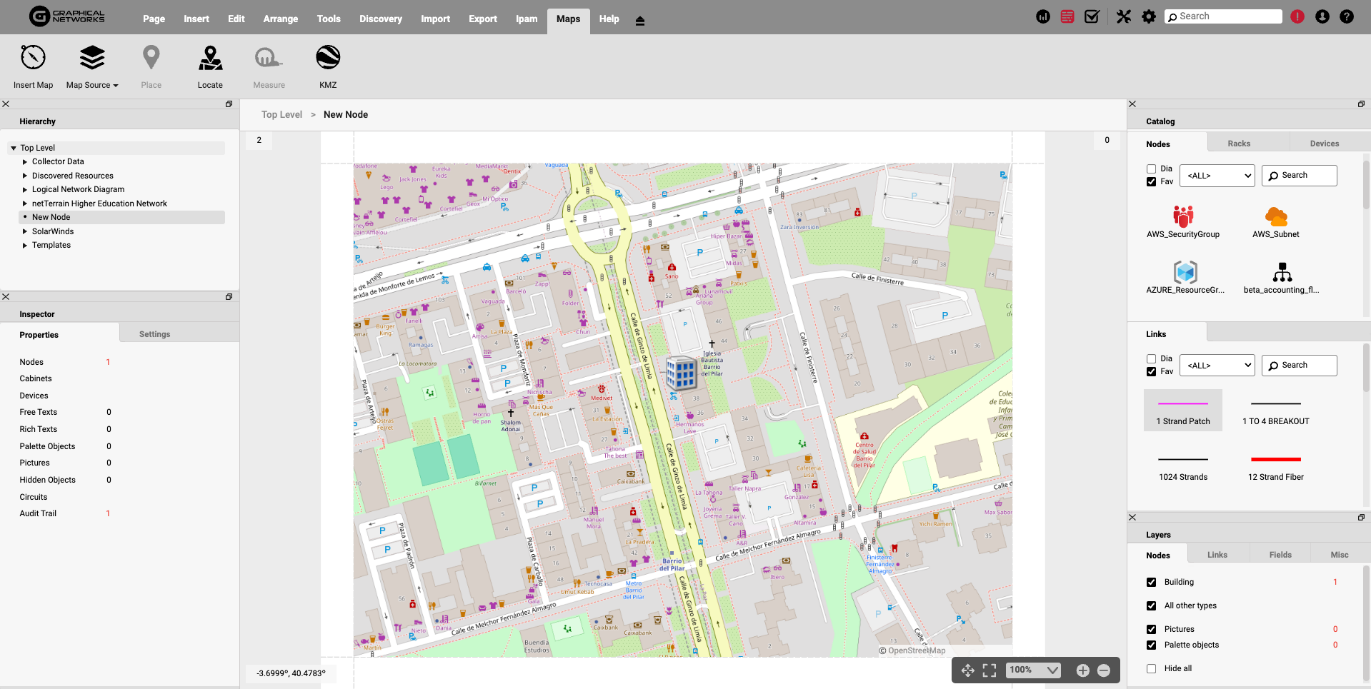Check the Dia checkbox in Nodes catalog
This screenshot has width=1371, height=689.
point(1152,169)
